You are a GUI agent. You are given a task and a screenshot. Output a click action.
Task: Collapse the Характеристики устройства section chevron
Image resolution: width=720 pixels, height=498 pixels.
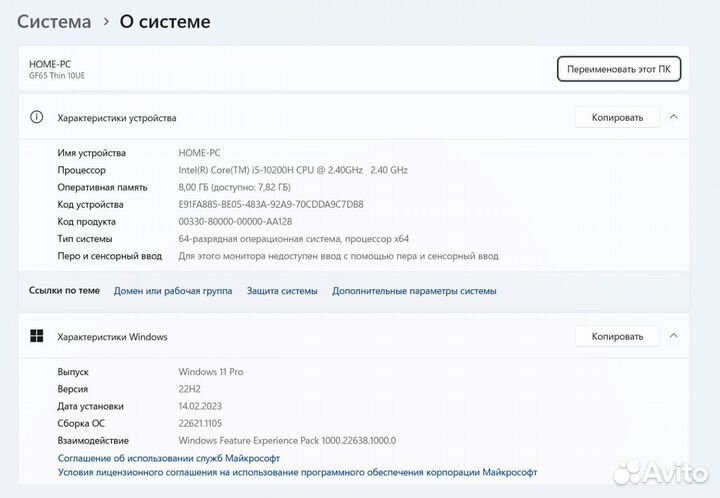click(x=673, y=117)
